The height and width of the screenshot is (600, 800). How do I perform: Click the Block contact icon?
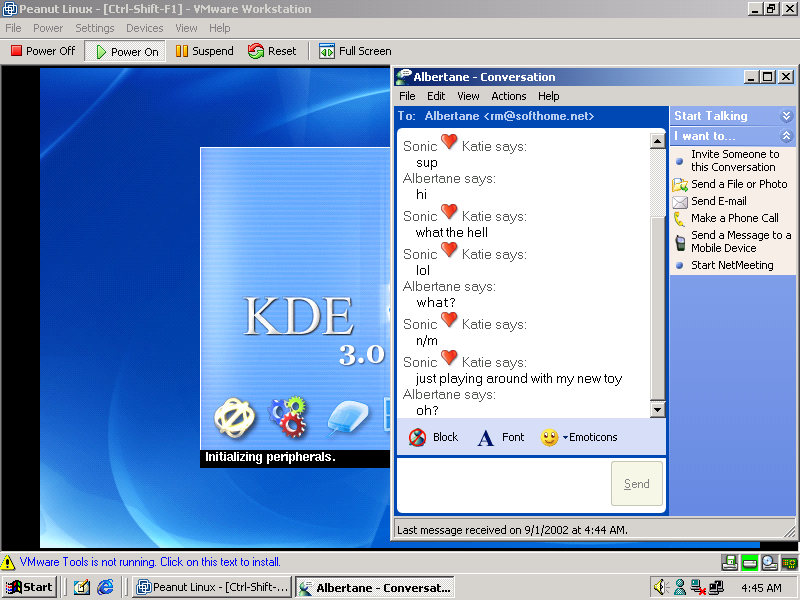click(x=418, y=437)
